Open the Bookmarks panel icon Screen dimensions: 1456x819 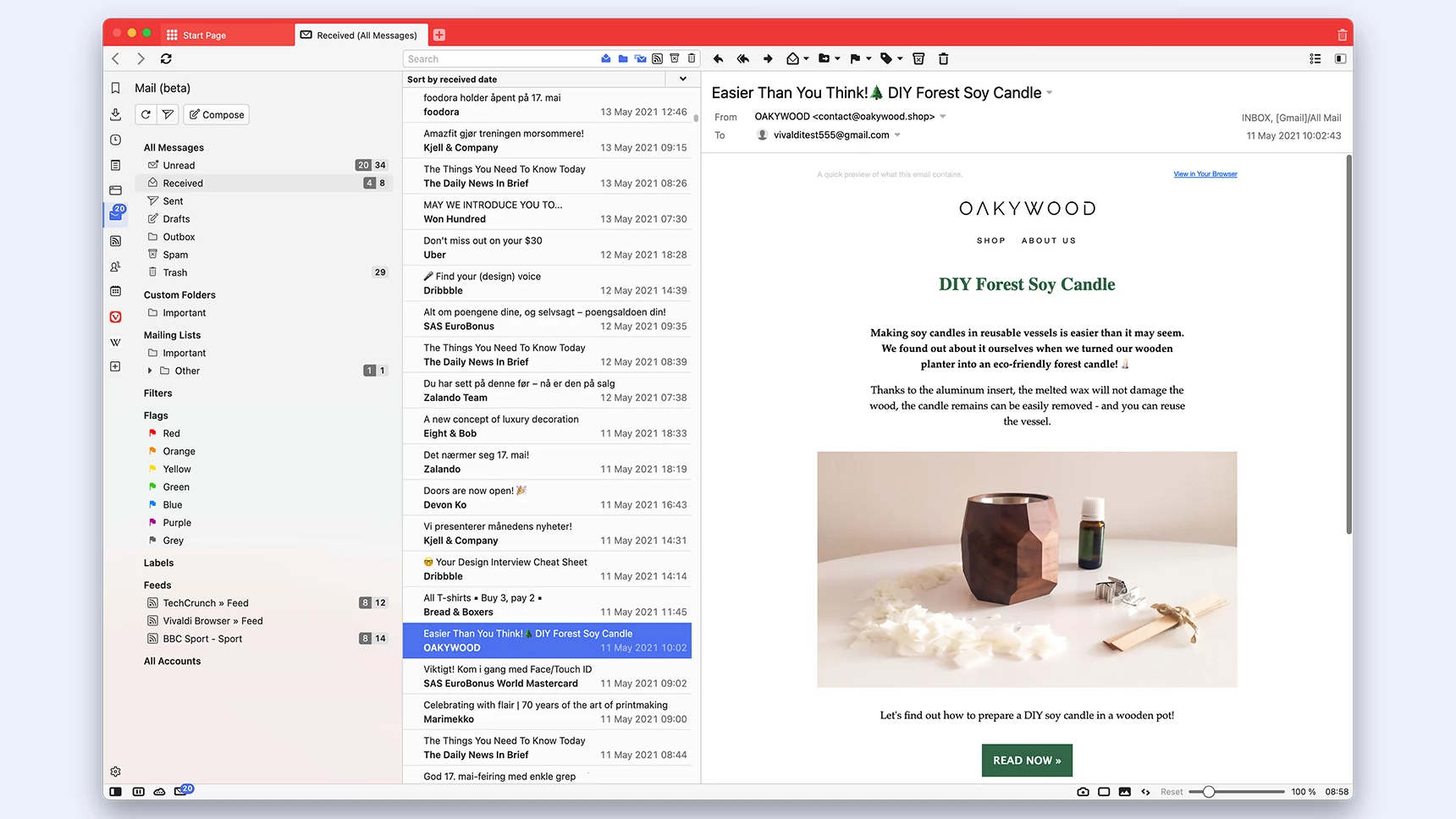[116, 88]
